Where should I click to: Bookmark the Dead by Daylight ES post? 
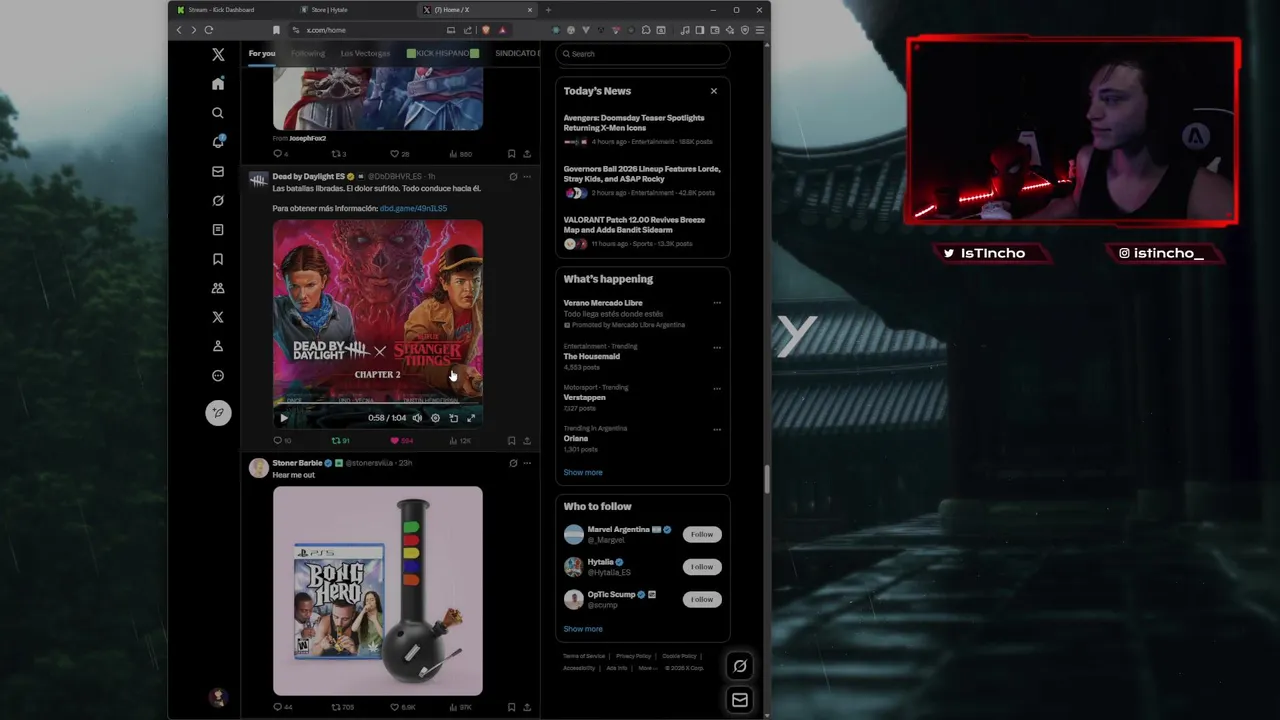click(511, 440)
